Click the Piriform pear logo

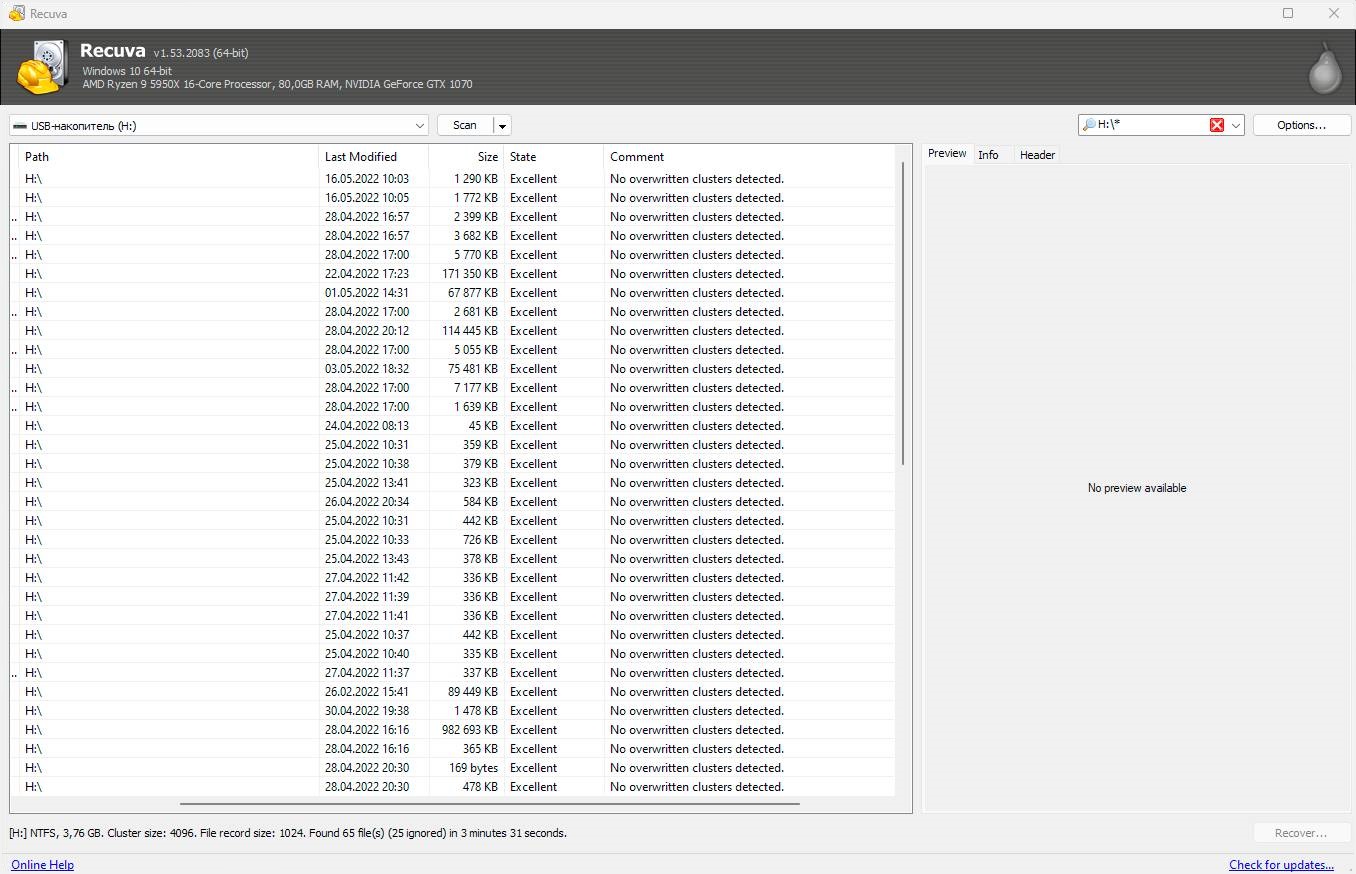point(1325,68)
